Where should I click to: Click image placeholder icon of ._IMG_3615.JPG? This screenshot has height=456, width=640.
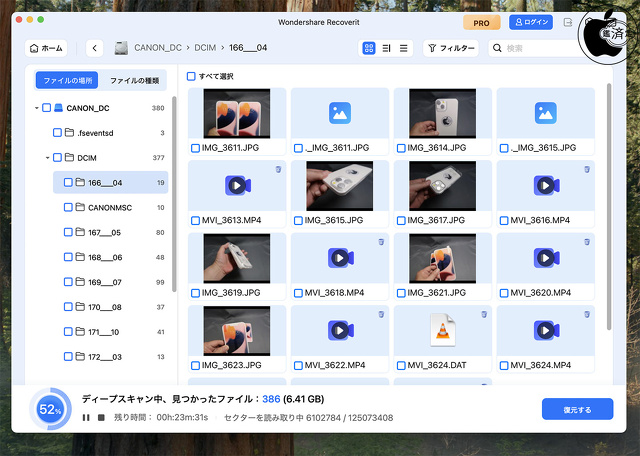(x=546, y=113)
